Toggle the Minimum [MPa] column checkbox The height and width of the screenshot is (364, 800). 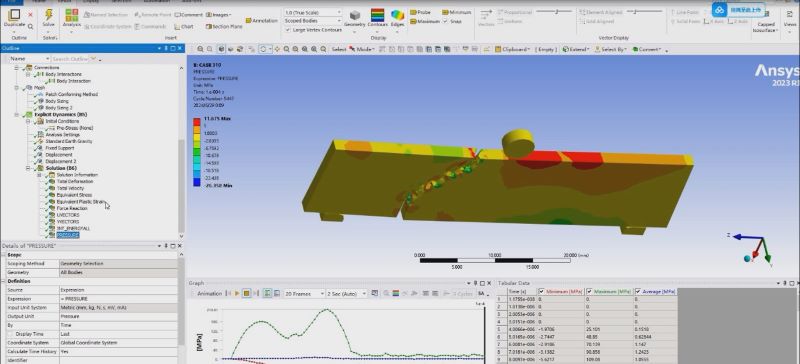[x=542, y=292]
